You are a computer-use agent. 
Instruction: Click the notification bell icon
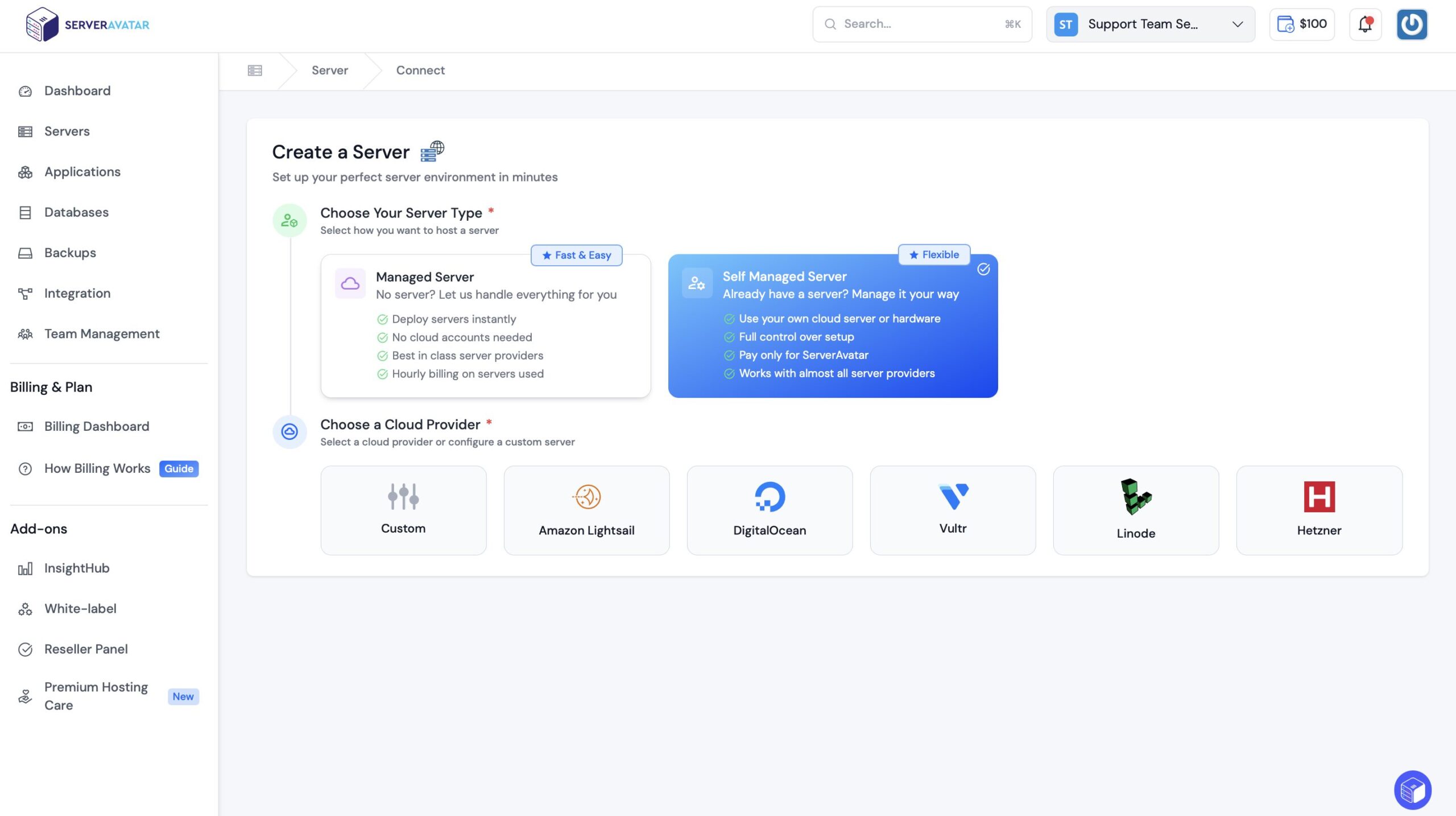coord(1365,24)
